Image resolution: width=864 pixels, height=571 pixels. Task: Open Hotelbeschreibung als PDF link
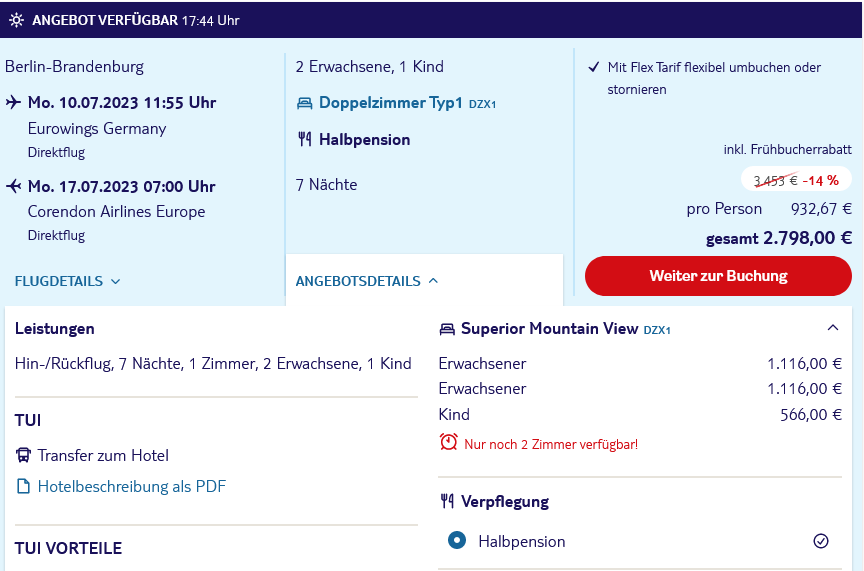(132, 486)
